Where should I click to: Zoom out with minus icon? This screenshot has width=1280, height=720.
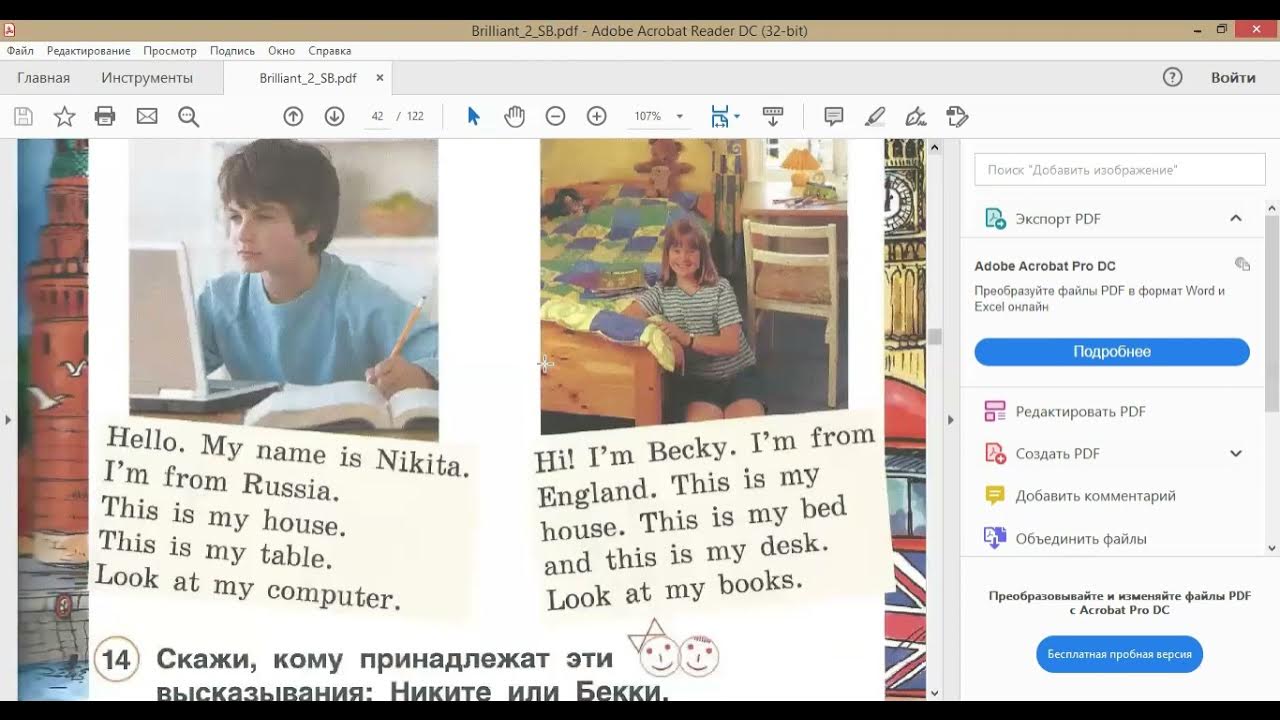(x=555, y=117)
